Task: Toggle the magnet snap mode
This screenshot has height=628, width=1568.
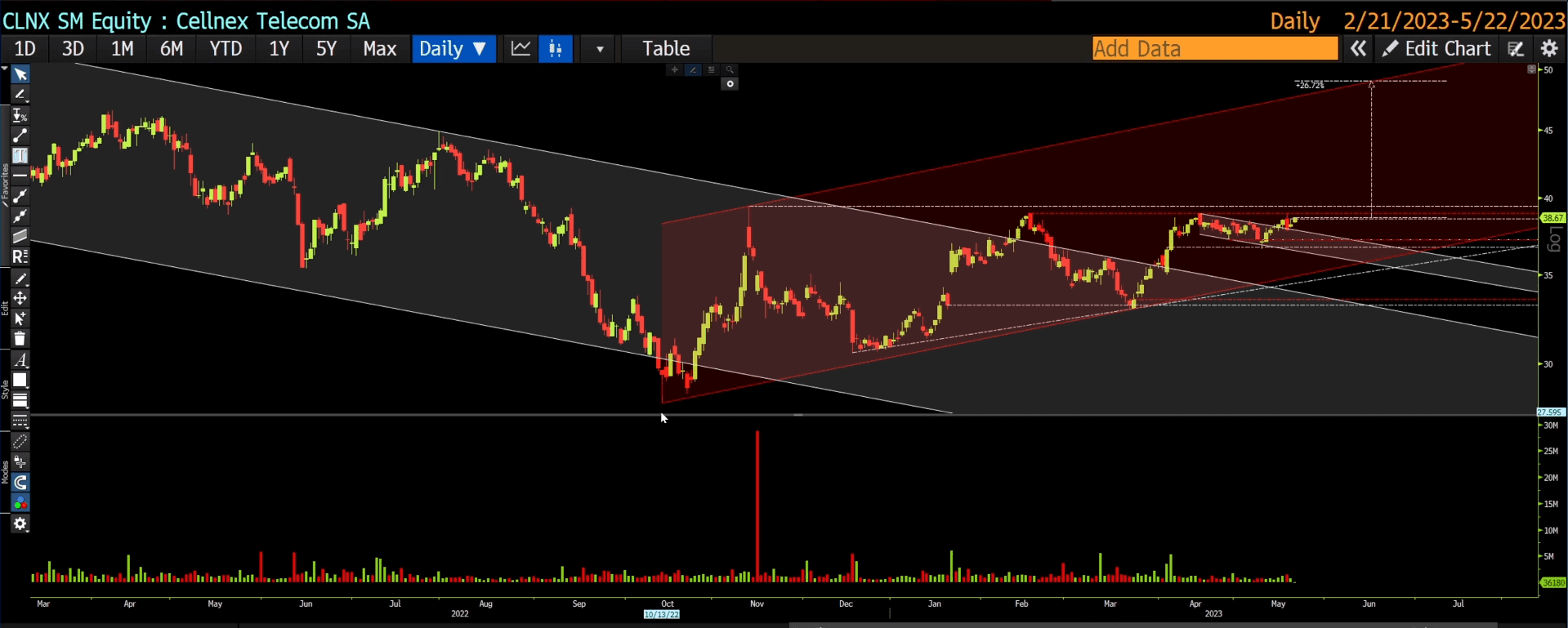Action: point(20,483)
